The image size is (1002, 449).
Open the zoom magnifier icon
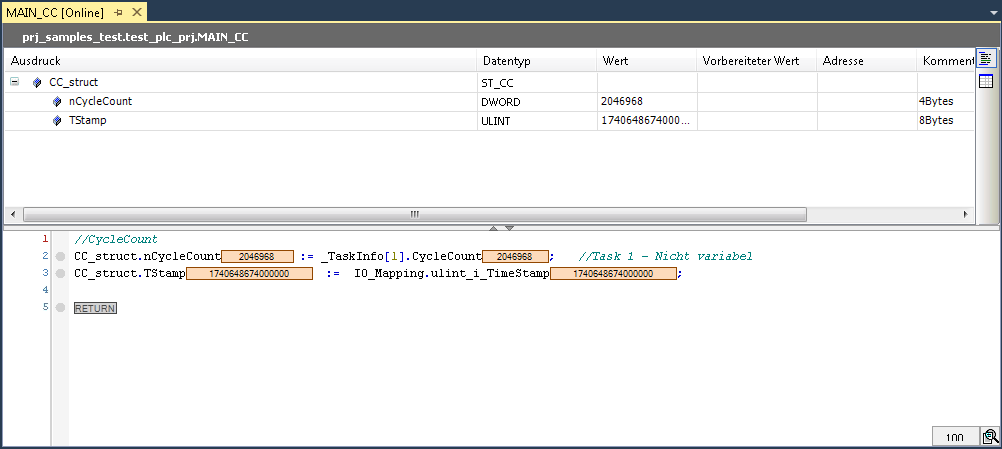coord(990,437)
